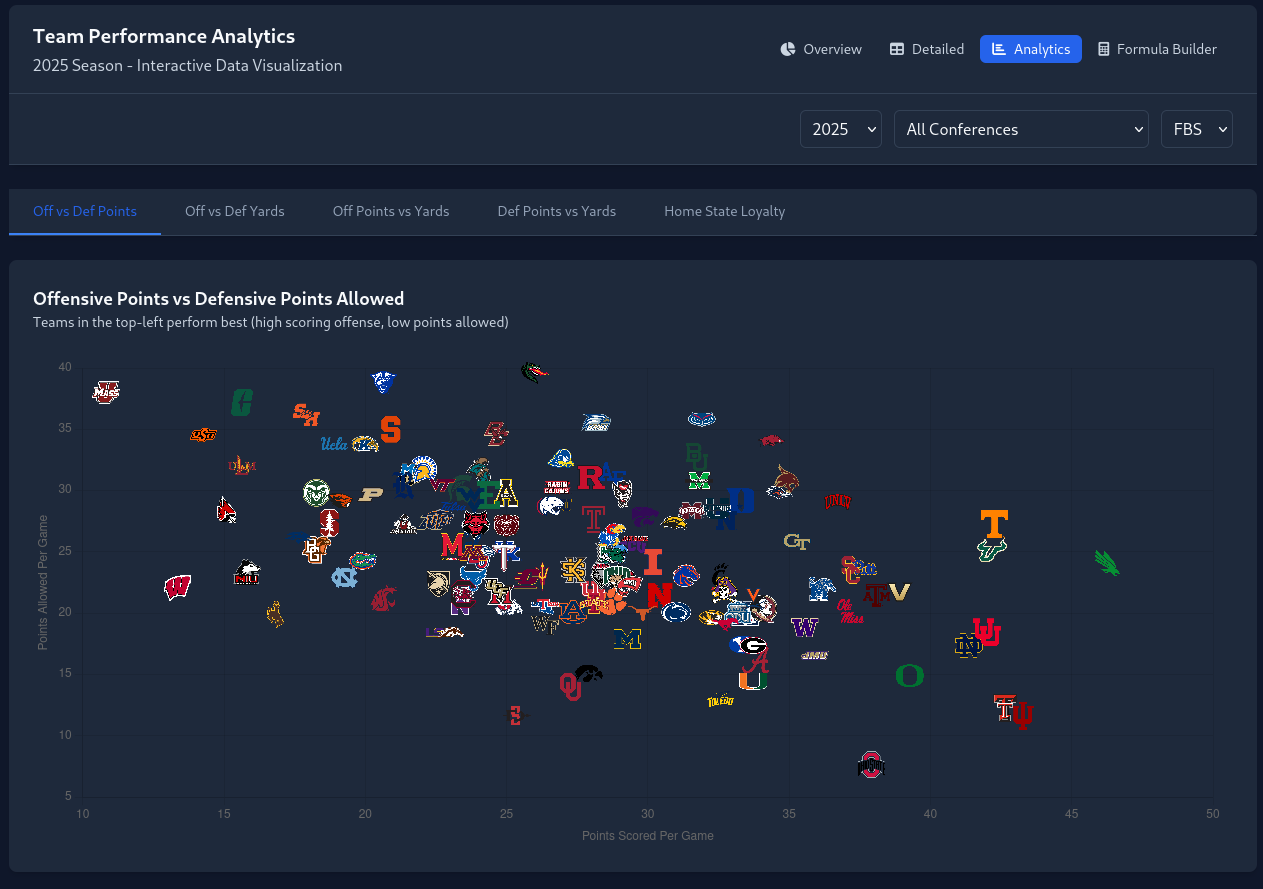Click the red Utah U logo

987,631
